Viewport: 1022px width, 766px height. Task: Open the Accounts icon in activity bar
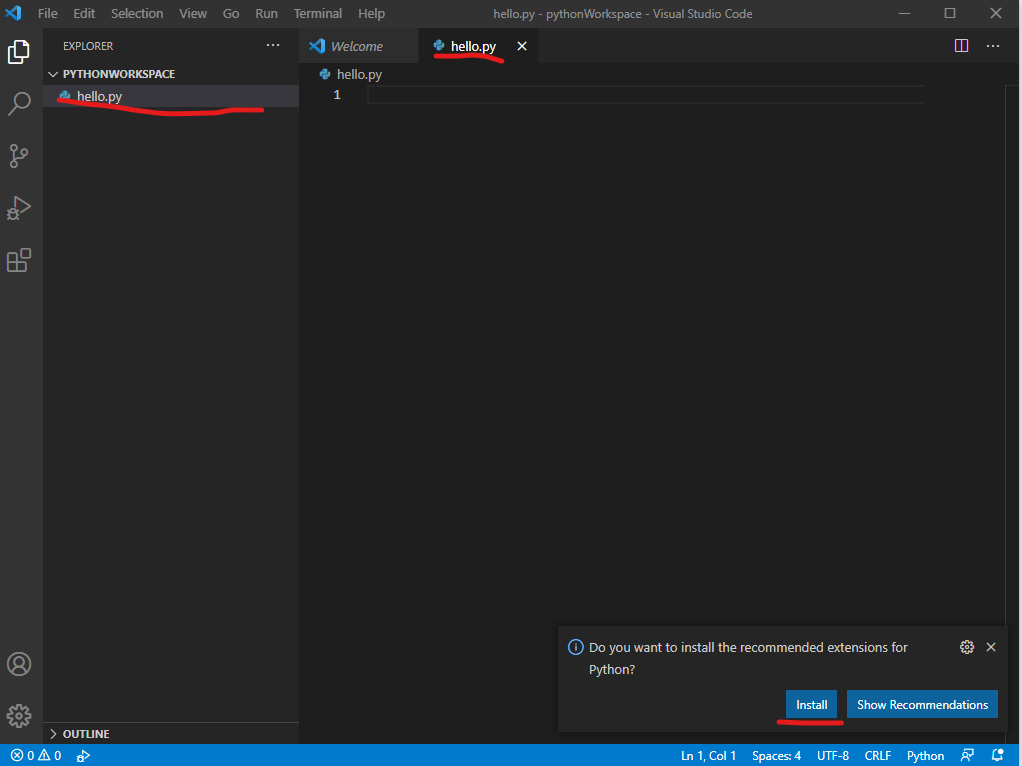click(x=19, y=664)
